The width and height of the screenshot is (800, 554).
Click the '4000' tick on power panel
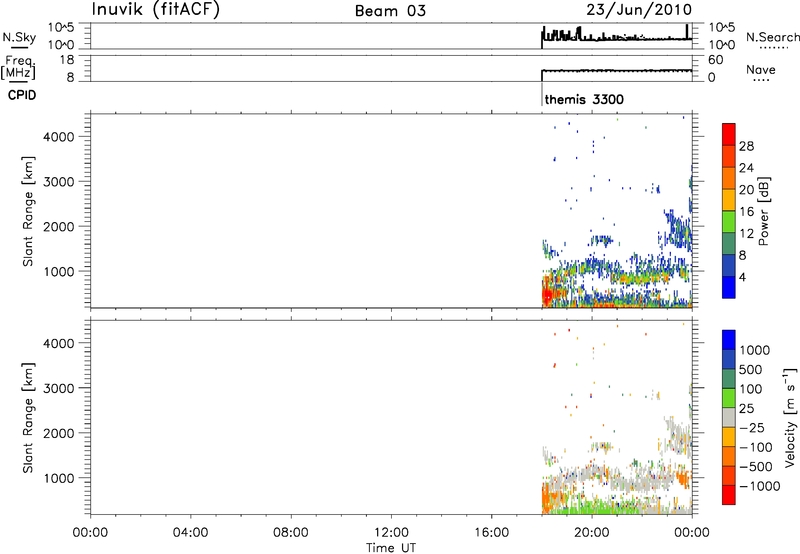tap(59, 137)
